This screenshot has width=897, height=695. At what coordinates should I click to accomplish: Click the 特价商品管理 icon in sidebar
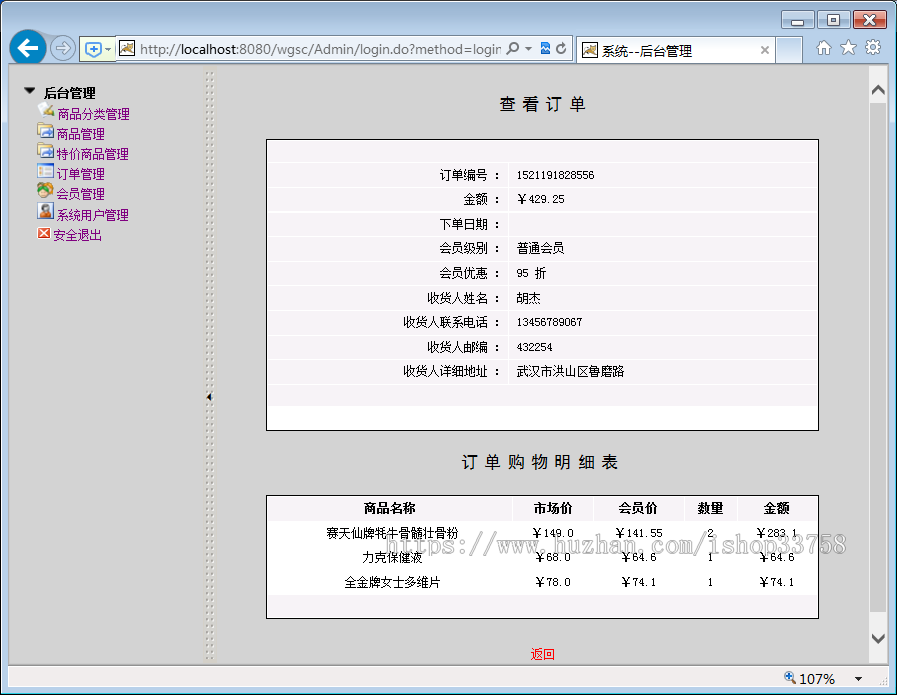tap(44, 152)
